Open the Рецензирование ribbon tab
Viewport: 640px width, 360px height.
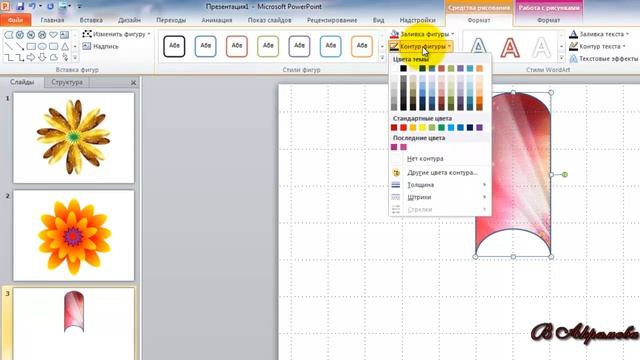[332, 20]
